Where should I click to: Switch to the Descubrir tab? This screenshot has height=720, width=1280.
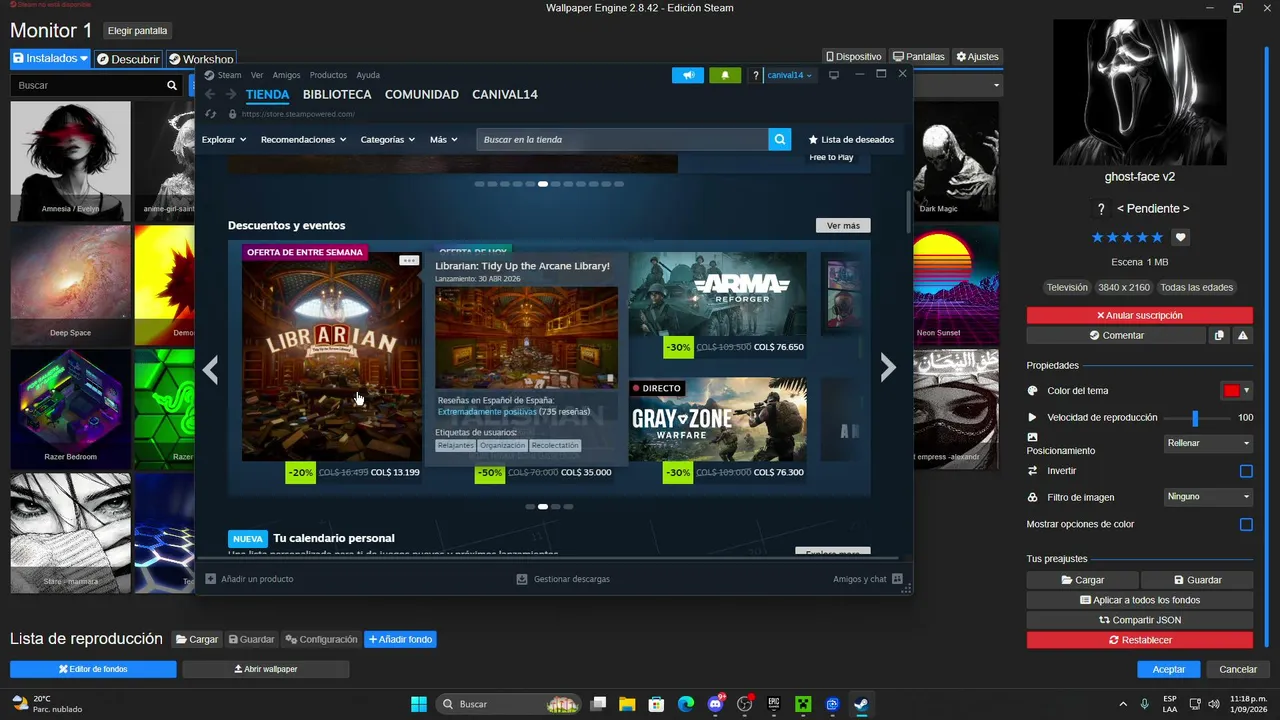tap(128, 59)
